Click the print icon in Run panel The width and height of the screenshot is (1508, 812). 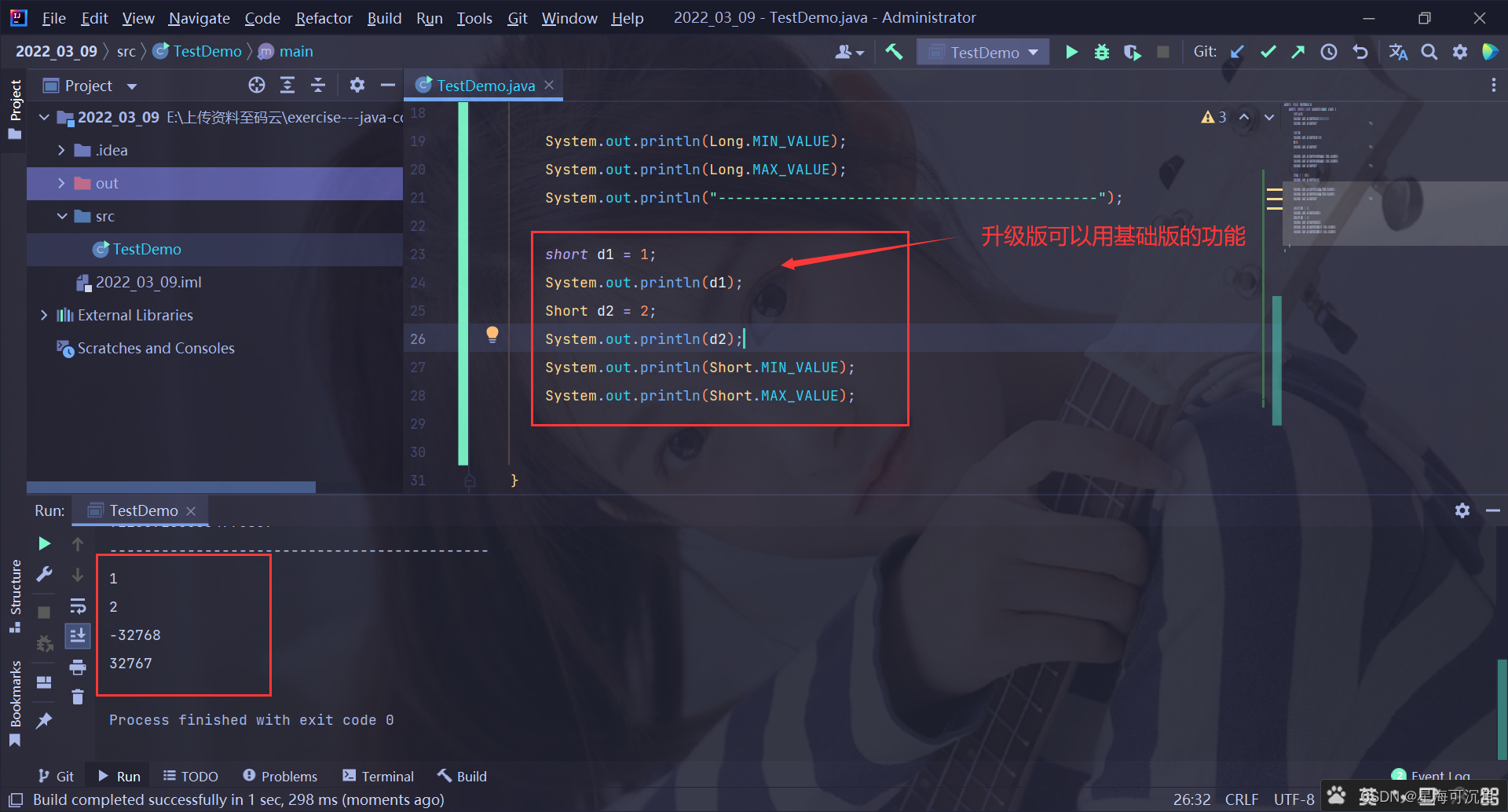click(78, 667)
